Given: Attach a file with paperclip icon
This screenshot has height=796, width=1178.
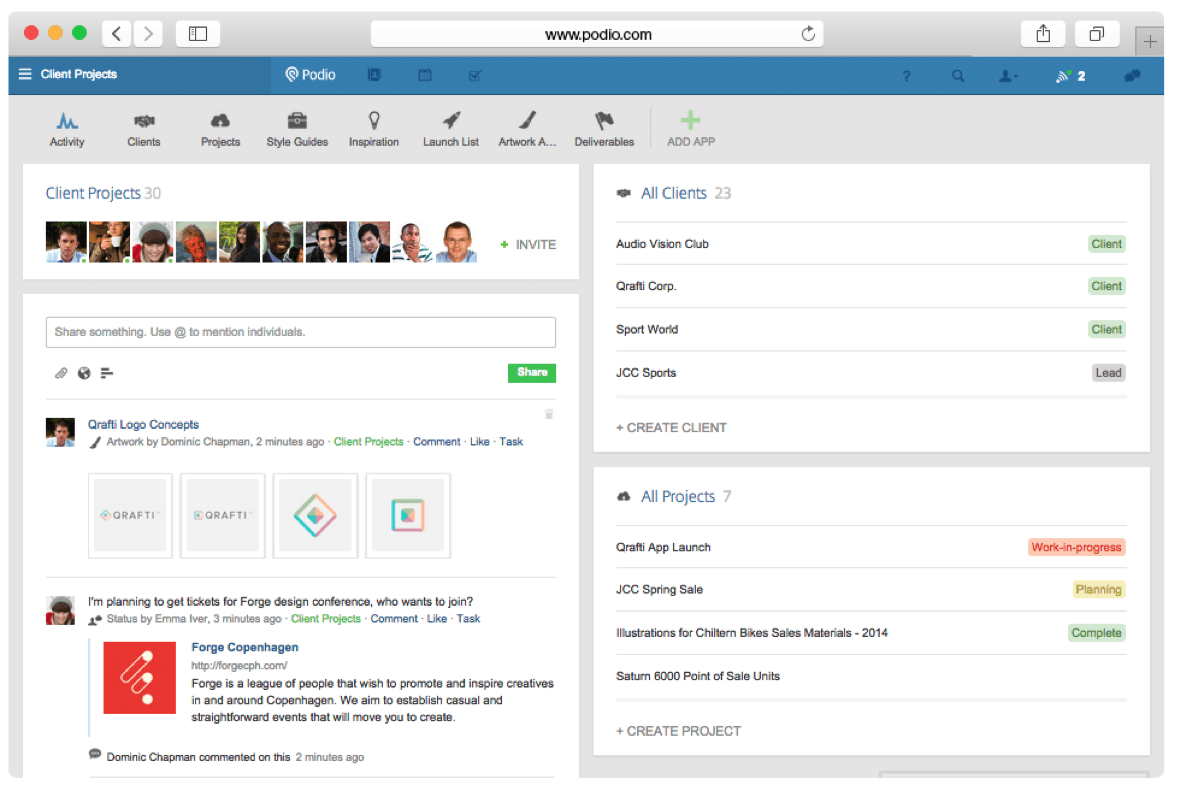Looking at the screenshot, I should (61, 373).
